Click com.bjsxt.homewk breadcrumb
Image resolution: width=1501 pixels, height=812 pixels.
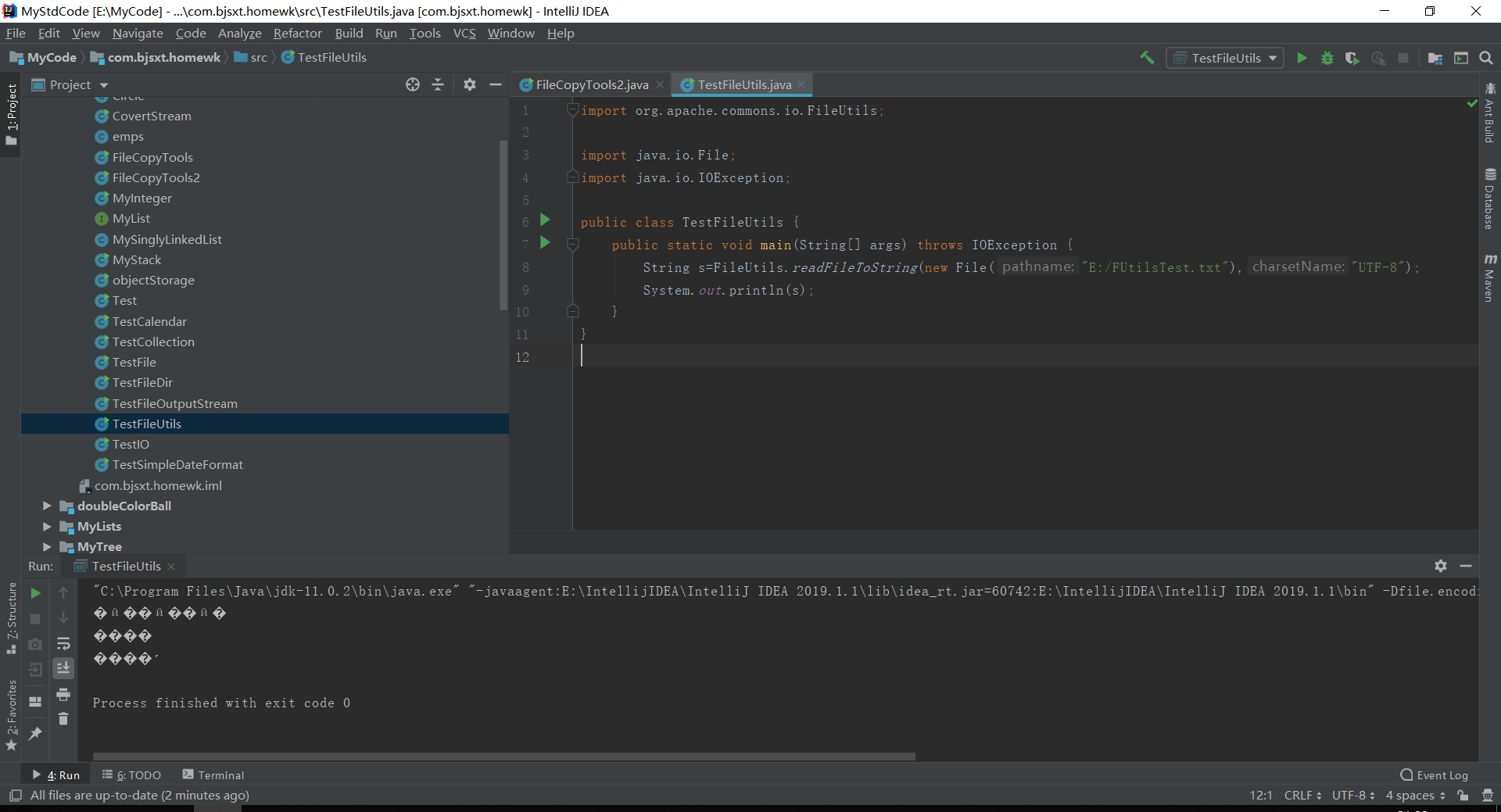[156, 58]
